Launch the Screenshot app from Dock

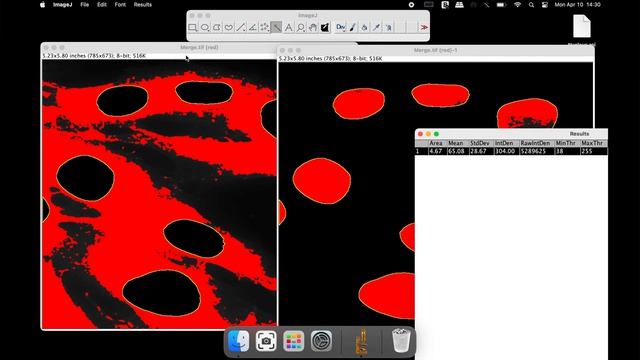266,341
